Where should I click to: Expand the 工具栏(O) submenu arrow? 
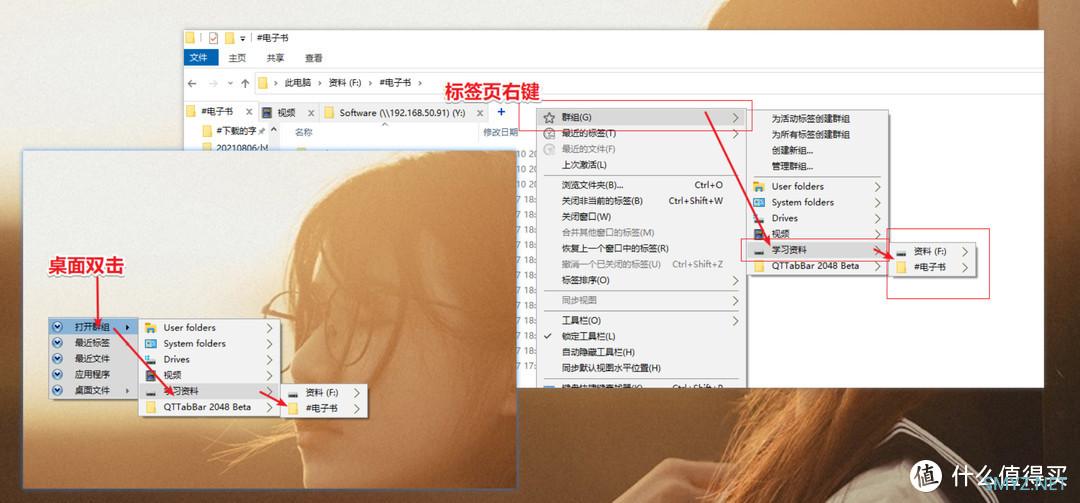click(x=736, y=321)
